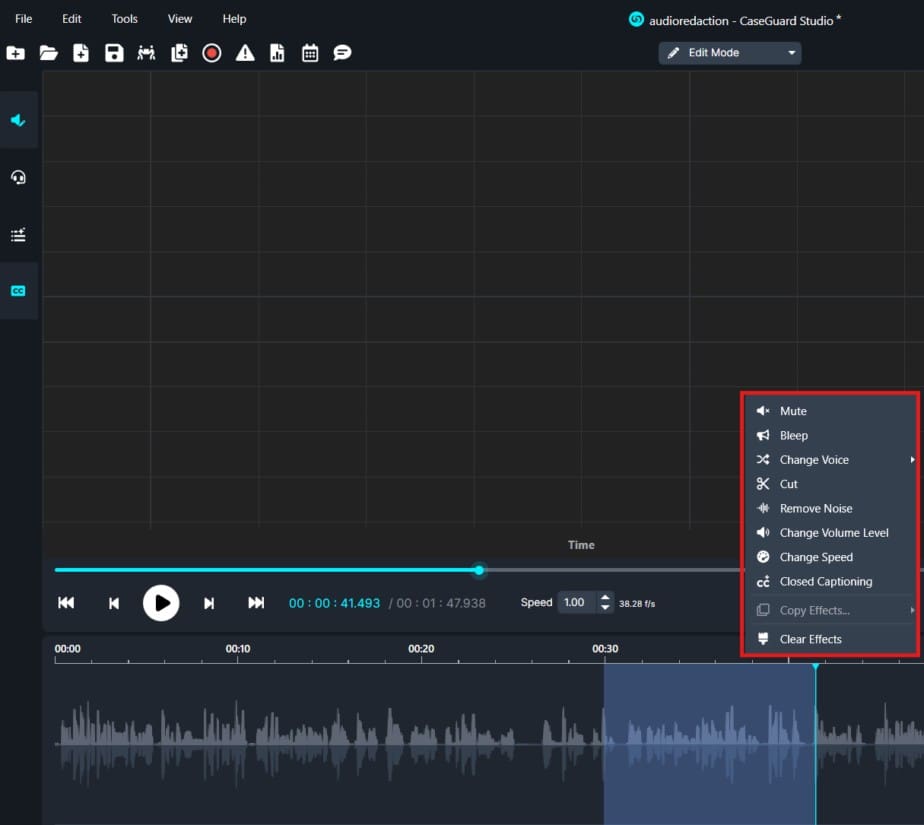The width and height of the screenshot is (924, 825).
Task: Toggle the audio speaker sidebar panel
Action: coord(18,120)
